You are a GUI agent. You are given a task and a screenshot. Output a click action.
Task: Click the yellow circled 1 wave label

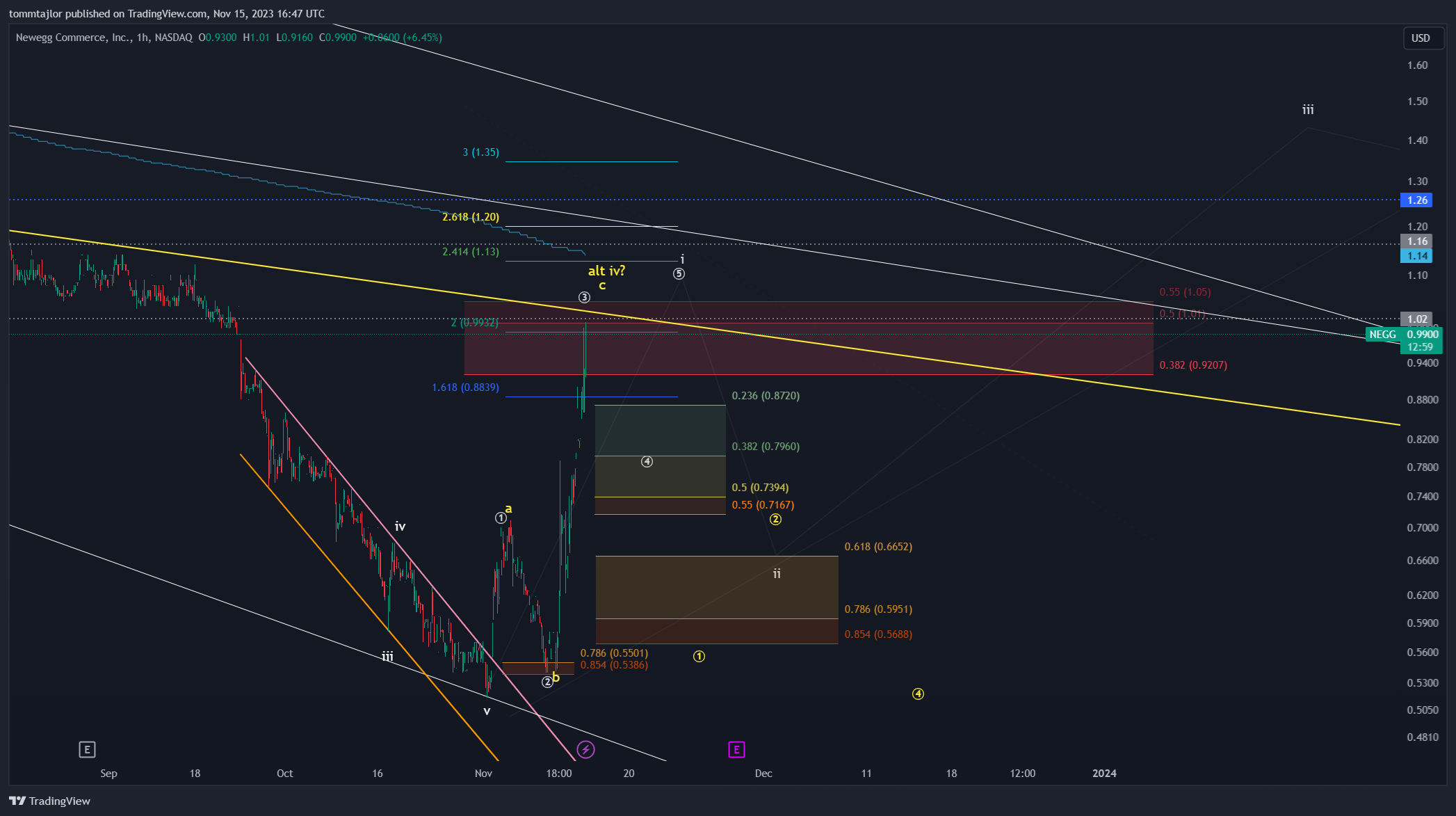[x=699, y=657]
